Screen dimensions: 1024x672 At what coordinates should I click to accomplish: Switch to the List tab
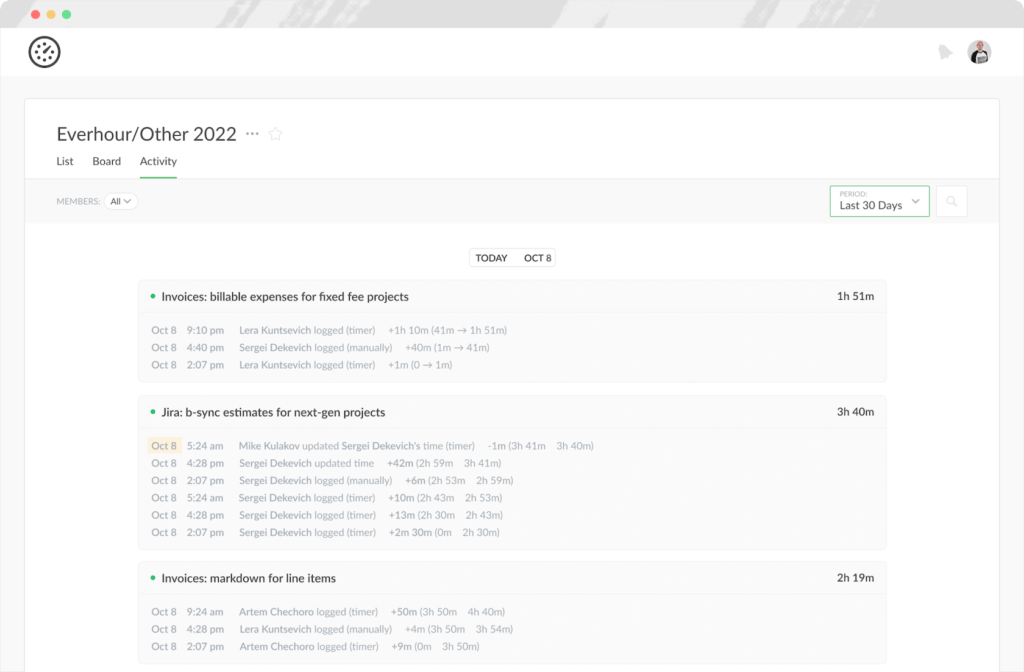click(64, 161)
